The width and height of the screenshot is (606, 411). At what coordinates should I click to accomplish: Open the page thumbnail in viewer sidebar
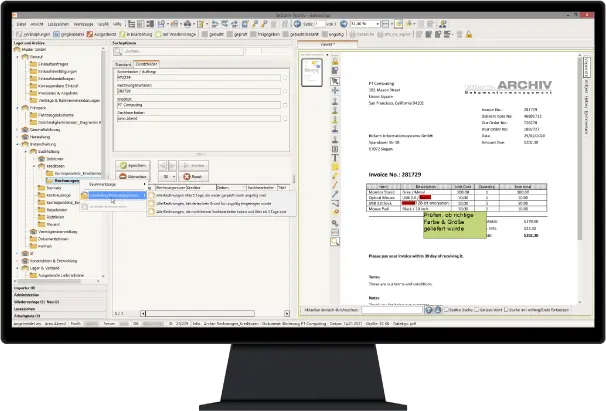tap(312, 72)
